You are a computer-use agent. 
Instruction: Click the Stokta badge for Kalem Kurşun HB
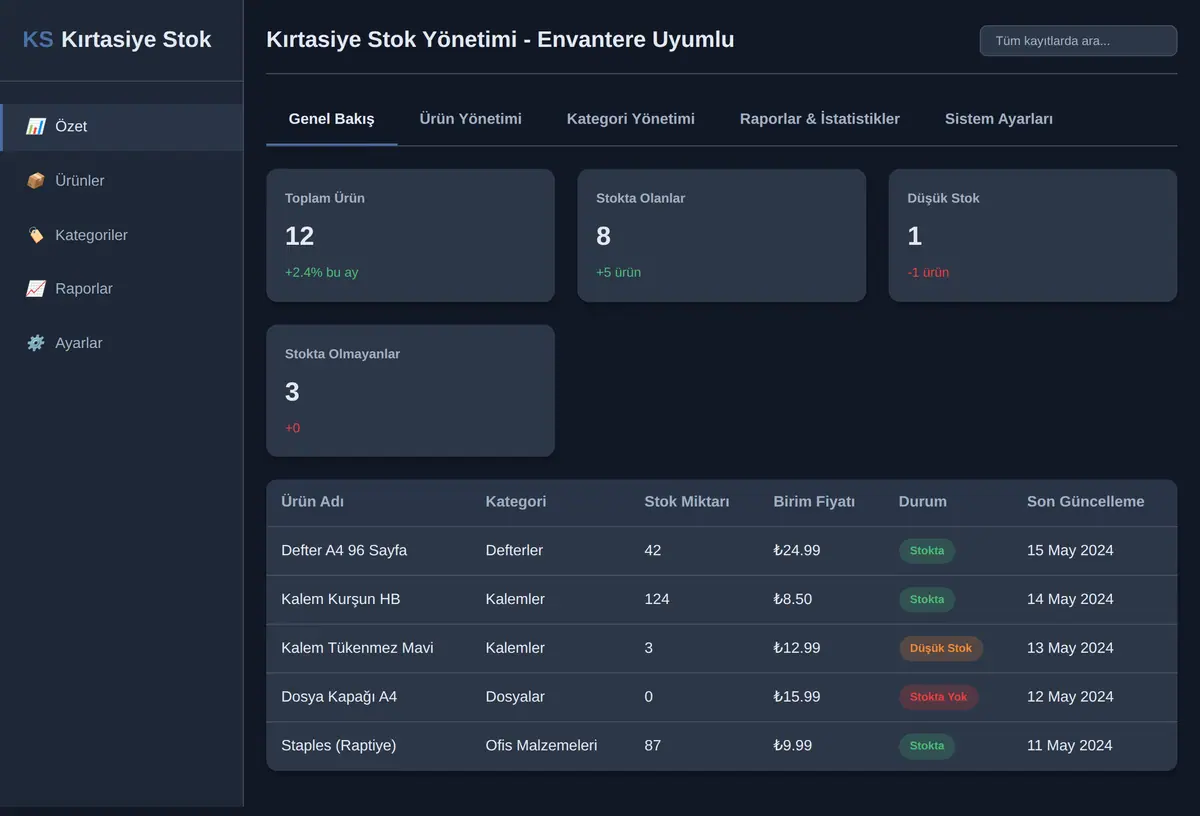[927, 600]
